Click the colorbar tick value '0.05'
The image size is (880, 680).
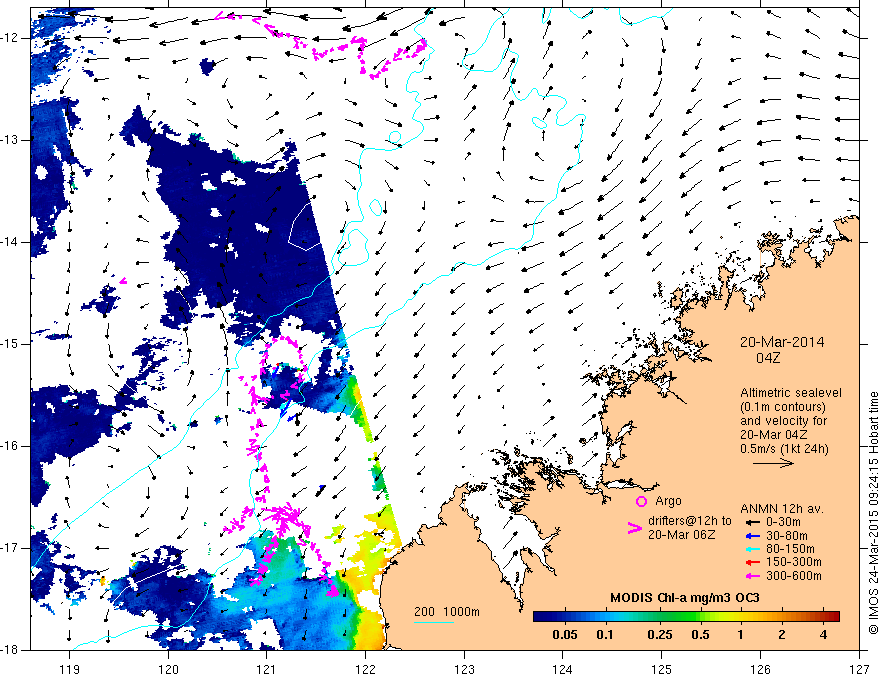click(x=565, y=635)
